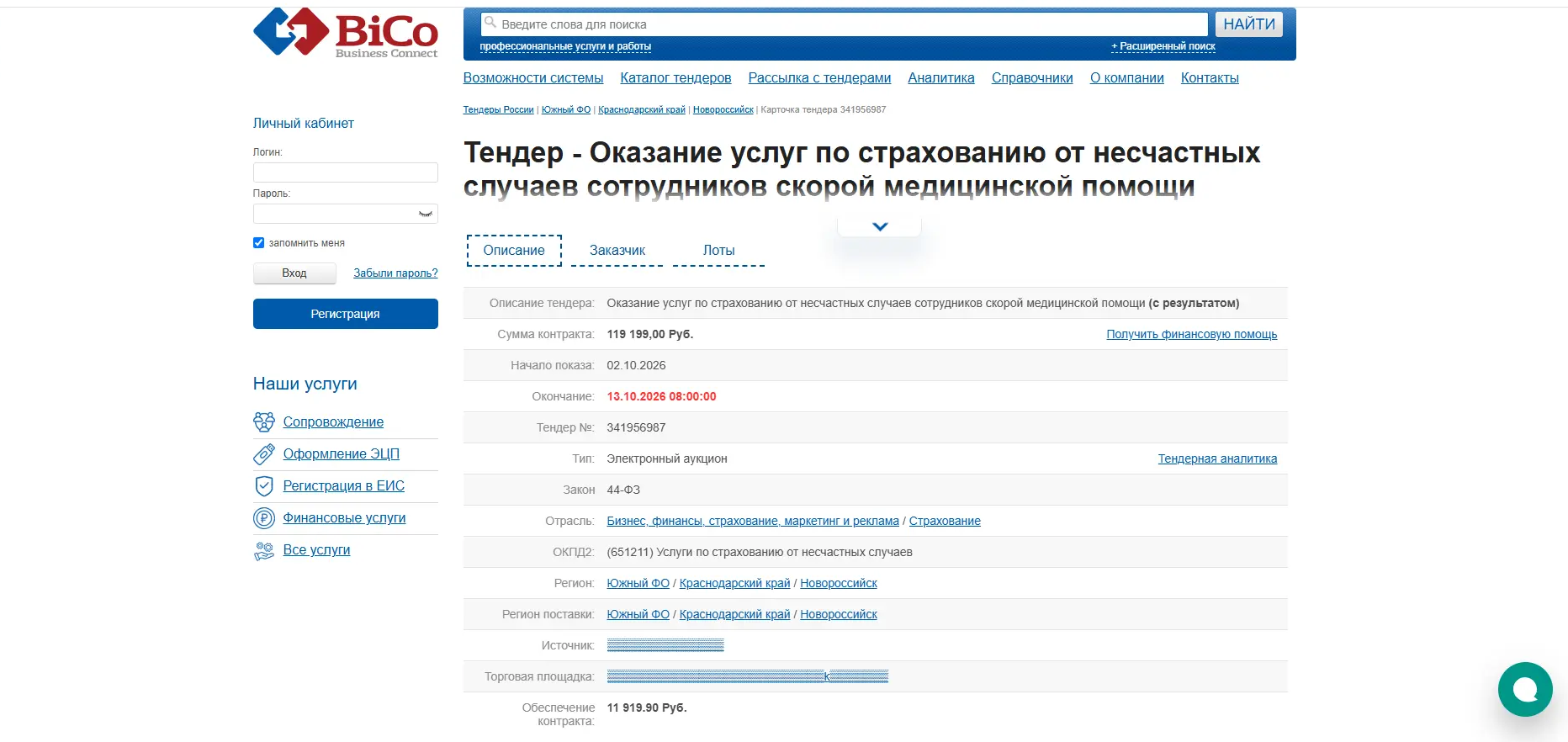Screen dimensions: 1568x742
Task: Switch to the Описание tab
Action: click(514, 251)
